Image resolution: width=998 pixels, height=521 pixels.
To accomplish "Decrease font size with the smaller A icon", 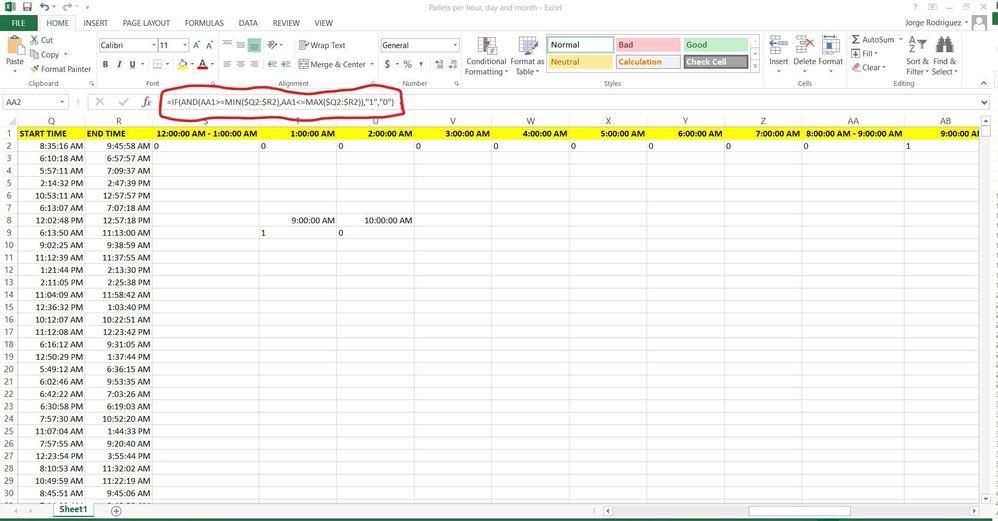I will pos(209,45).
